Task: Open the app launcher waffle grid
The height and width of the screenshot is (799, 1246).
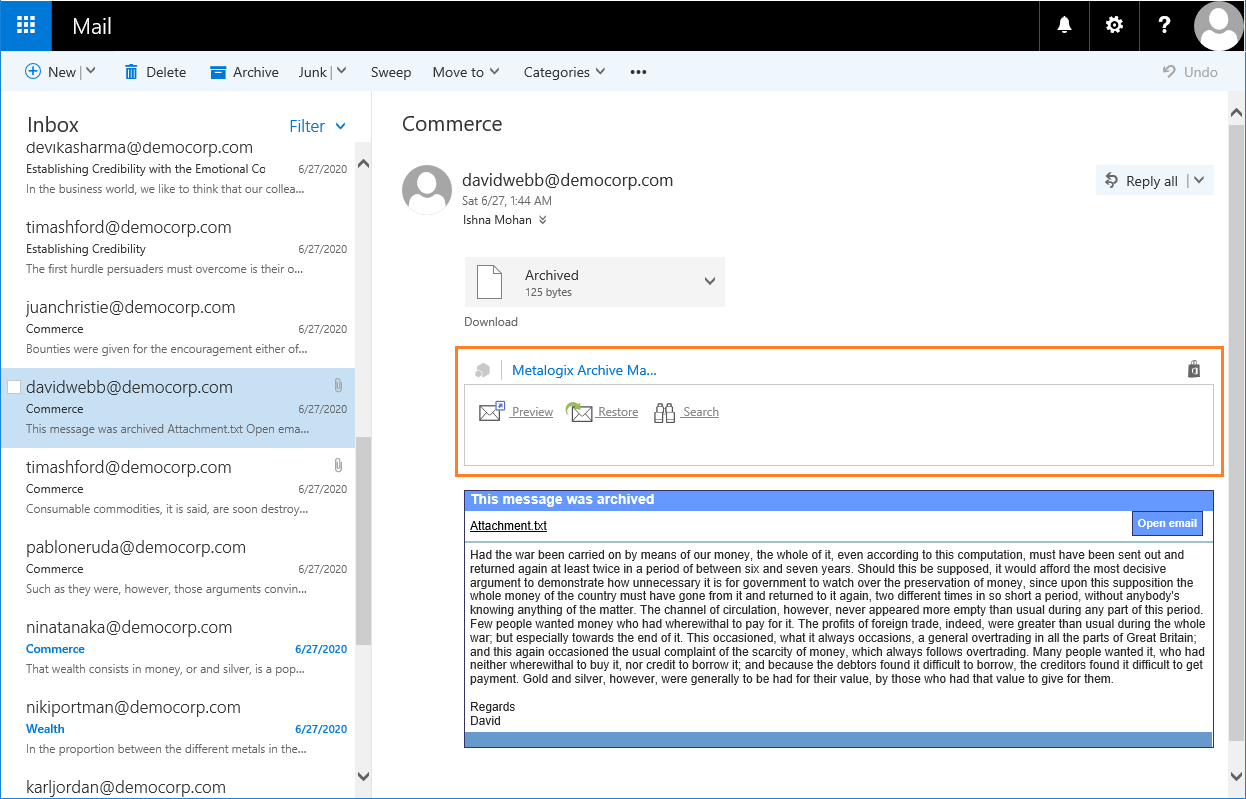Action: click(26, 26)
